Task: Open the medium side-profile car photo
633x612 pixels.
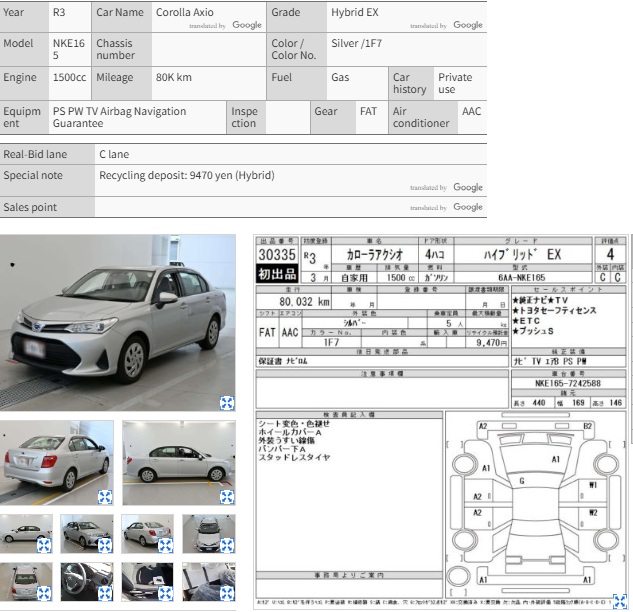Action: [179, 463]
